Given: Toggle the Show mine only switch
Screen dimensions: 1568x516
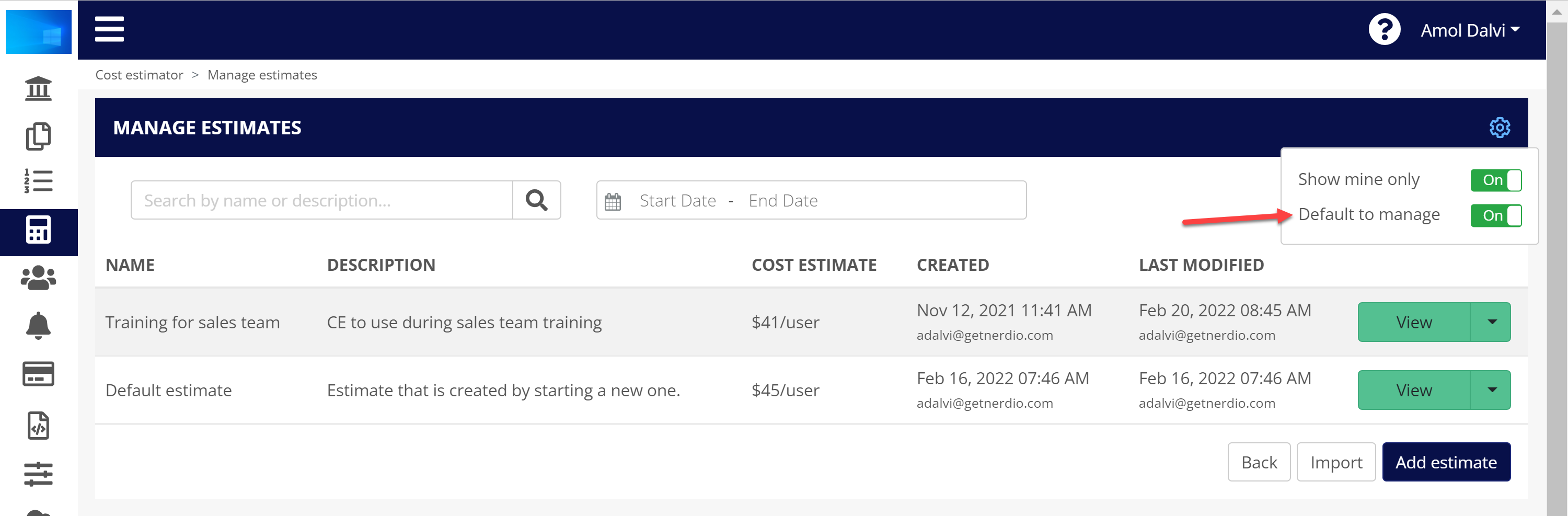Looking at the screenshot, I should tap(1495, 180).
